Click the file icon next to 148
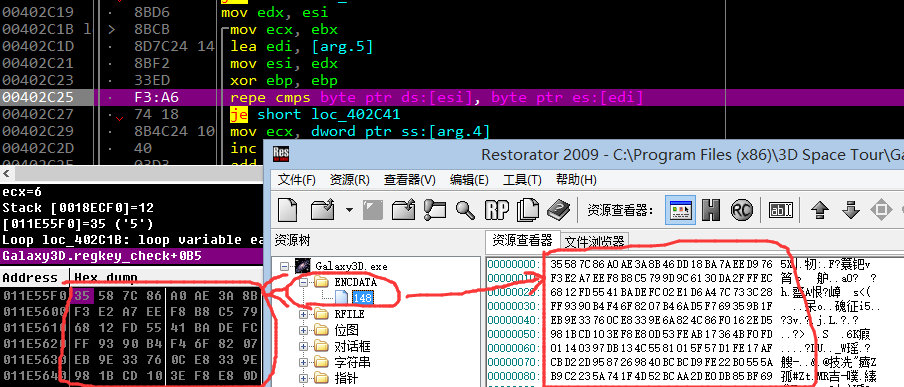This screenshot has height=387, width=904. tap(341, 298)
